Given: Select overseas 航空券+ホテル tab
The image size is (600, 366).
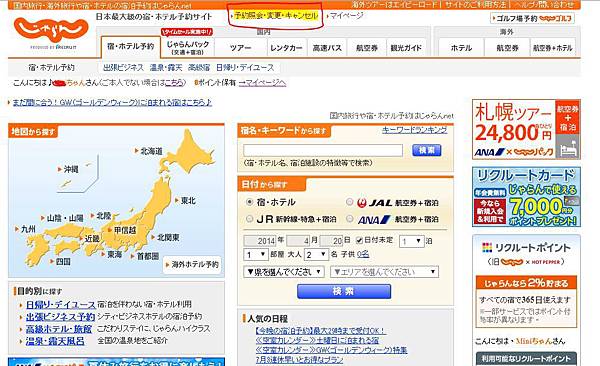Looking at the screenshot, I should pyautogui.click(x=553, y=48).
